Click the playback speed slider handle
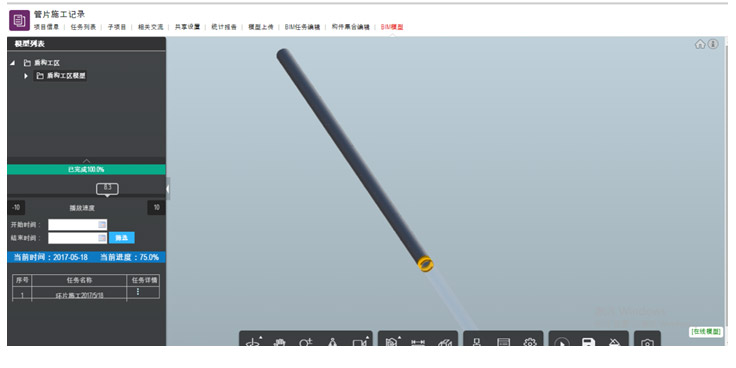 [x=107, y=189]
